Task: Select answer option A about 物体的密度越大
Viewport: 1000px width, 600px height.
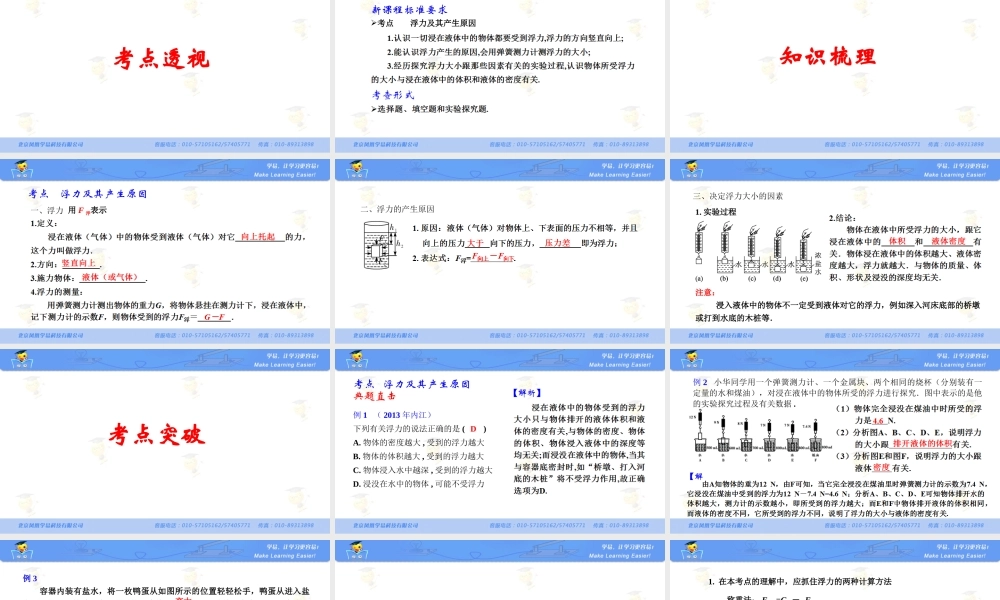Action: [x=416, y=441]
